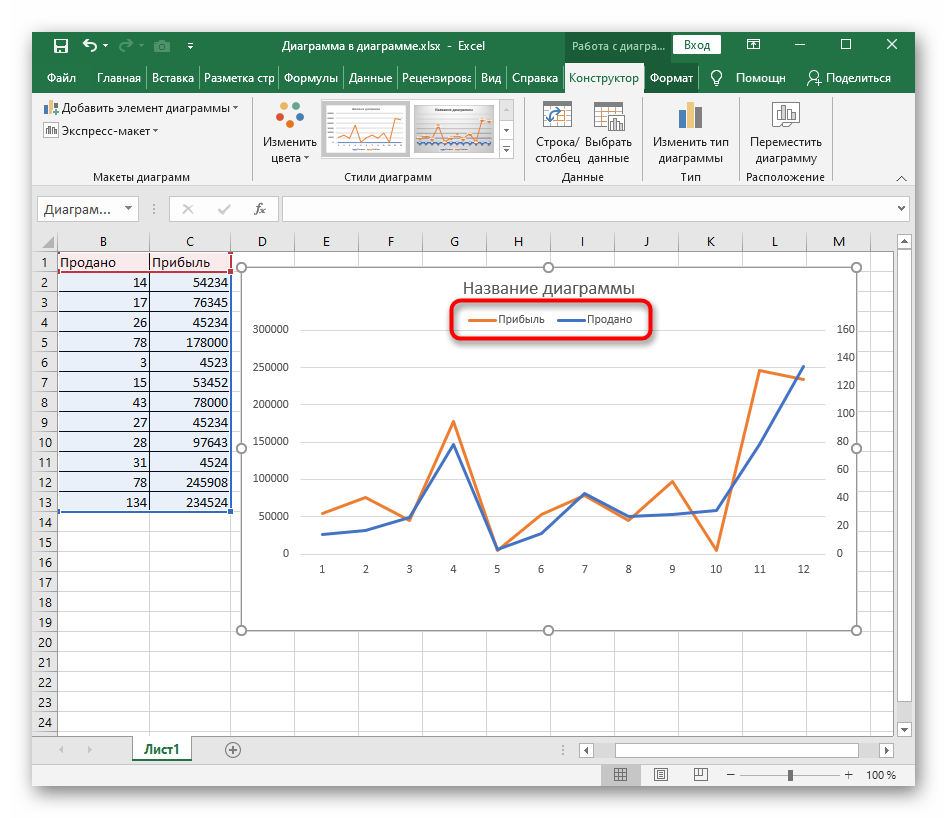Viewport: 947px width, 818px height.
Task: Switch to Page Layout view in status bar
Action: (661, 775)
